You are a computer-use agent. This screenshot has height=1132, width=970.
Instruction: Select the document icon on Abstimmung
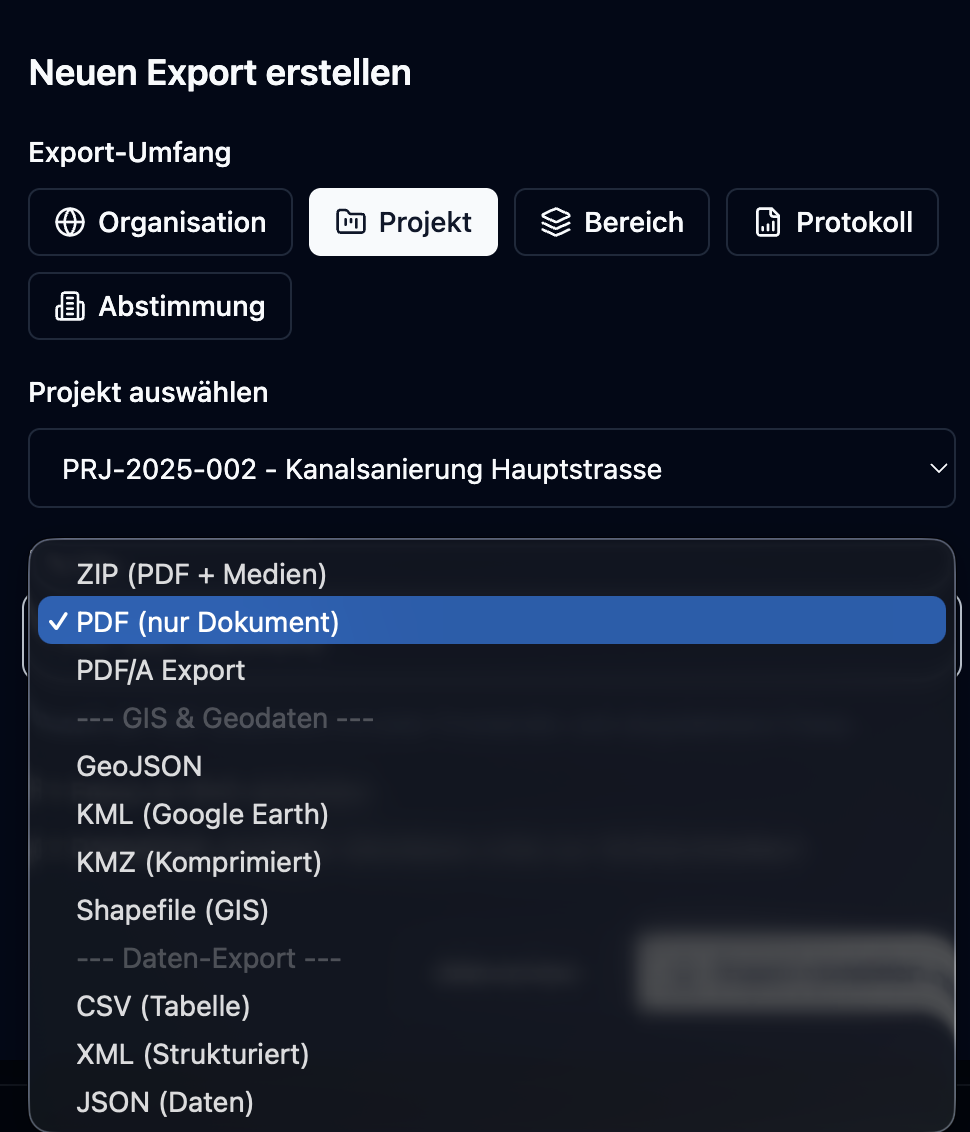coord(70,306)
